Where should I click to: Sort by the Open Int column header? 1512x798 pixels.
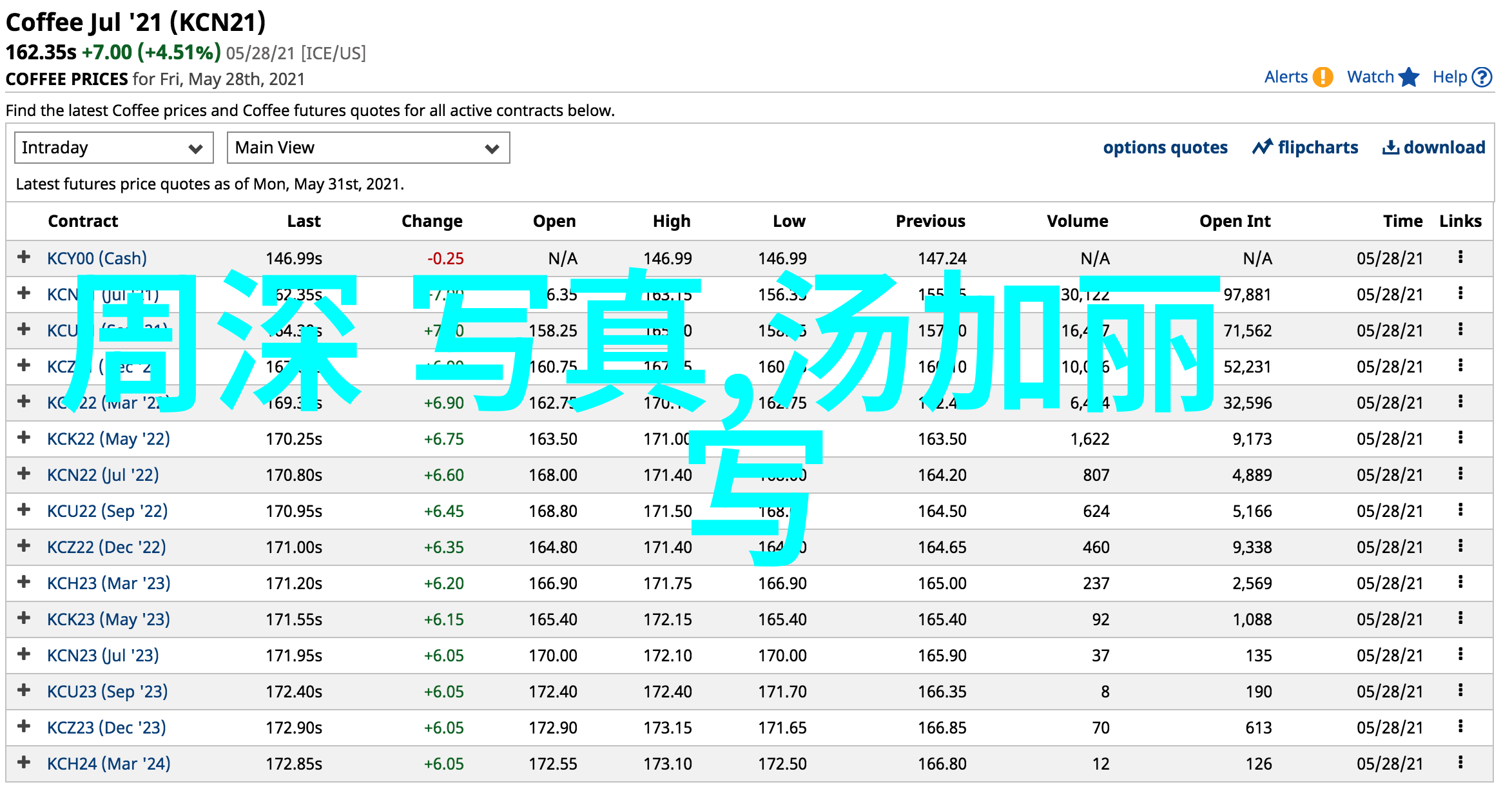1234,221
